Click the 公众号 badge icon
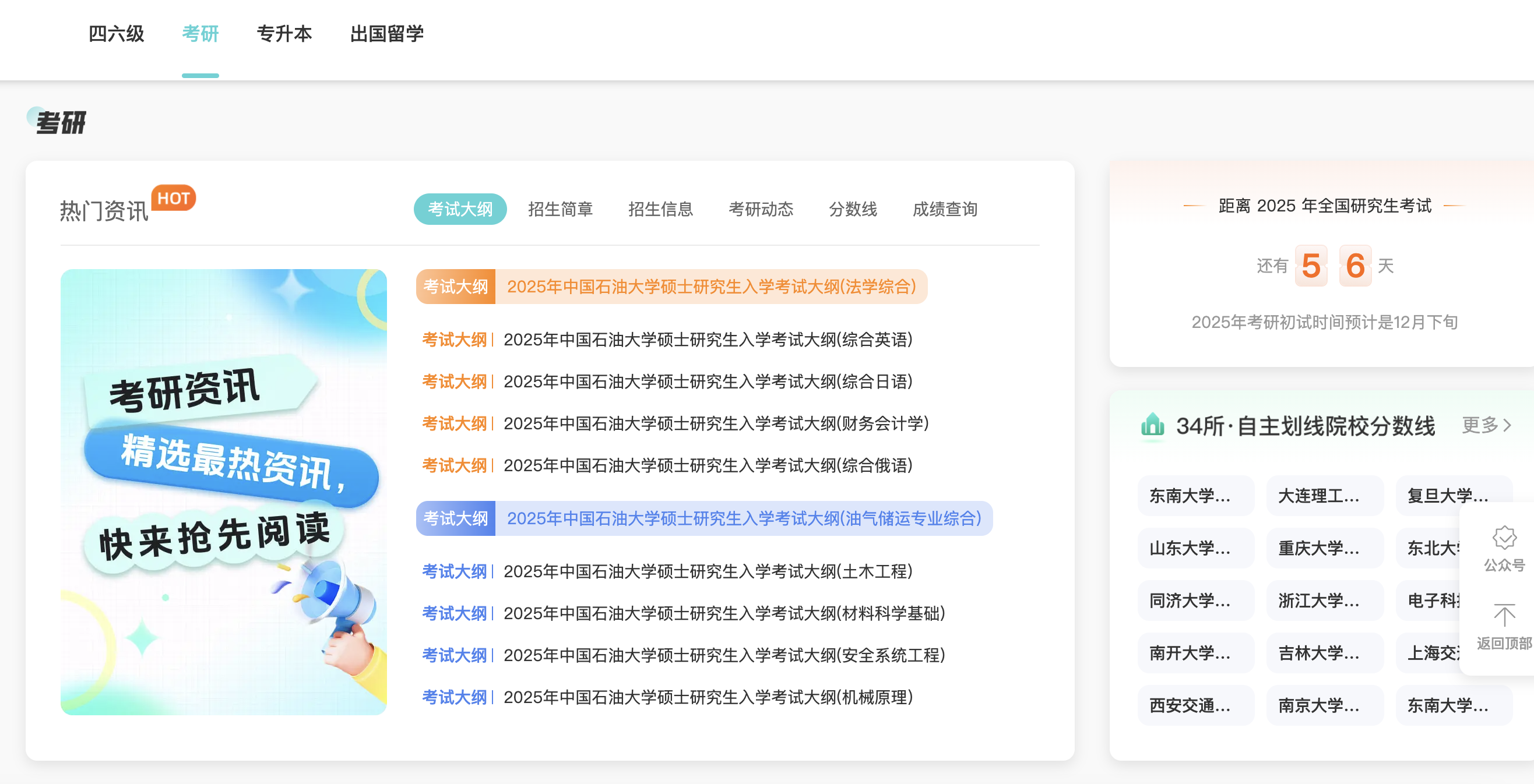Image resolution: width=1534 pixels, height=784 pixels. pyautogui.click(x=1504, y=538)
